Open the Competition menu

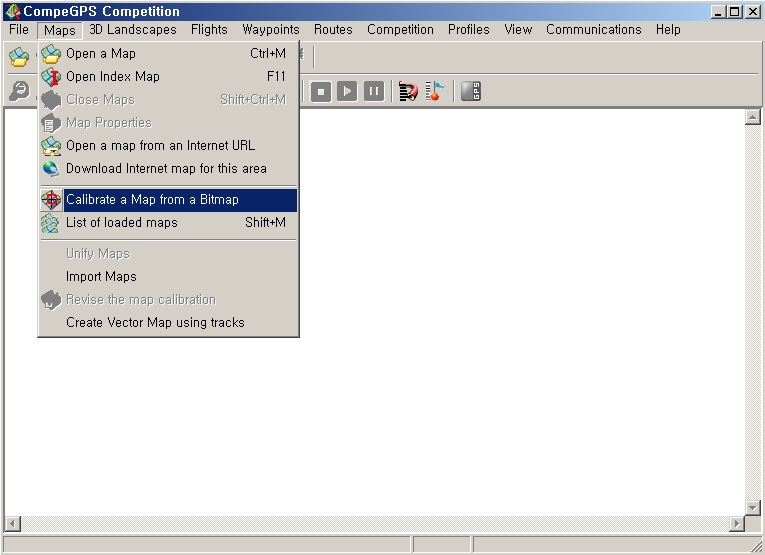click(401, 30)
